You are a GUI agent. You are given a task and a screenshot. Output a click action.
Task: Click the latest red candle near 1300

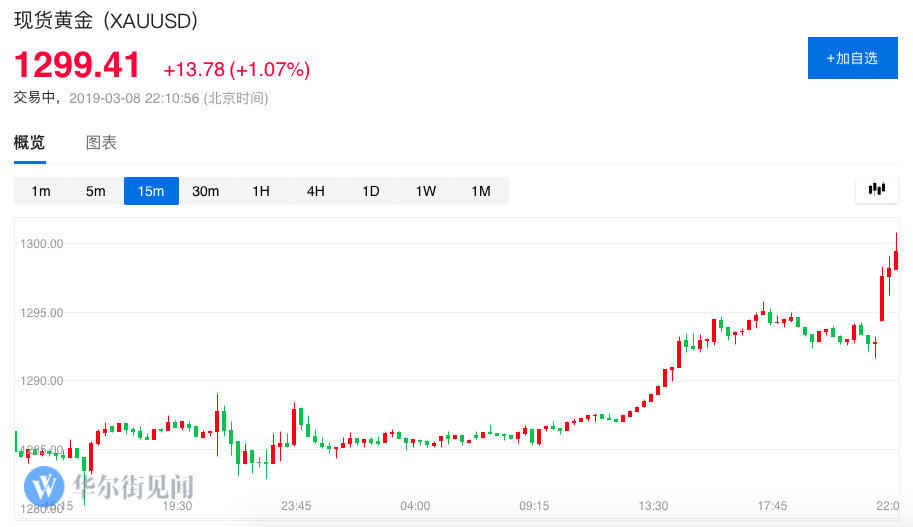point(897,258)
